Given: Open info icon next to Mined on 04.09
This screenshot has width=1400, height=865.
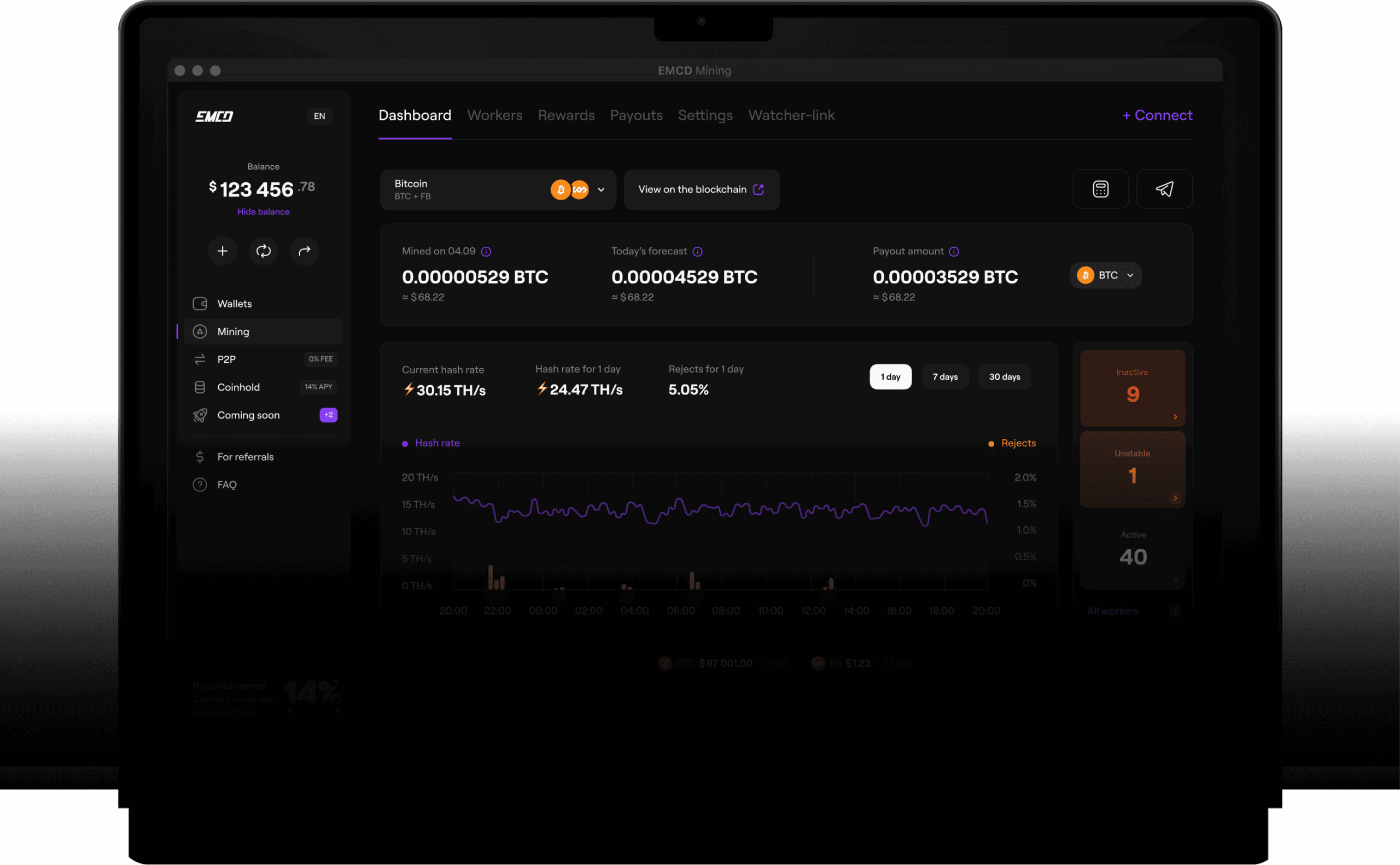Looking at the screenshot, I should (486, 252).
